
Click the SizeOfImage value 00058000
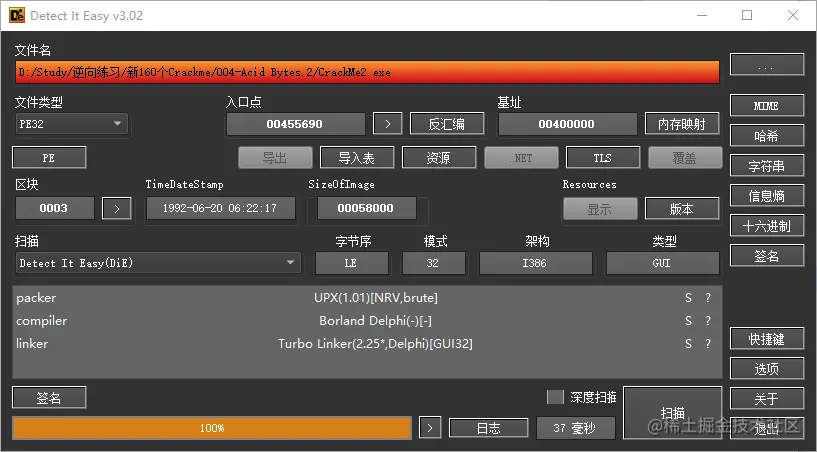366,209
